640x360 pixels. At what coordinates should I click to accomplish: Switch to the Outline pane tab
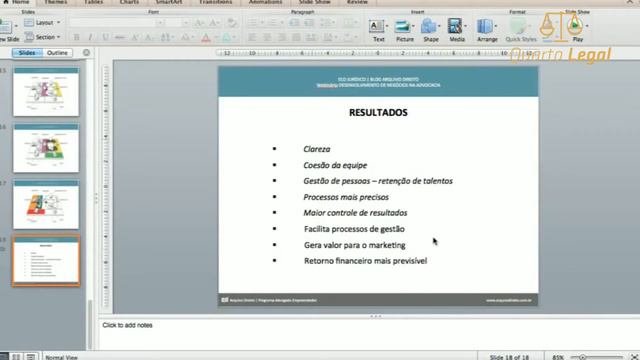(57, 53)
